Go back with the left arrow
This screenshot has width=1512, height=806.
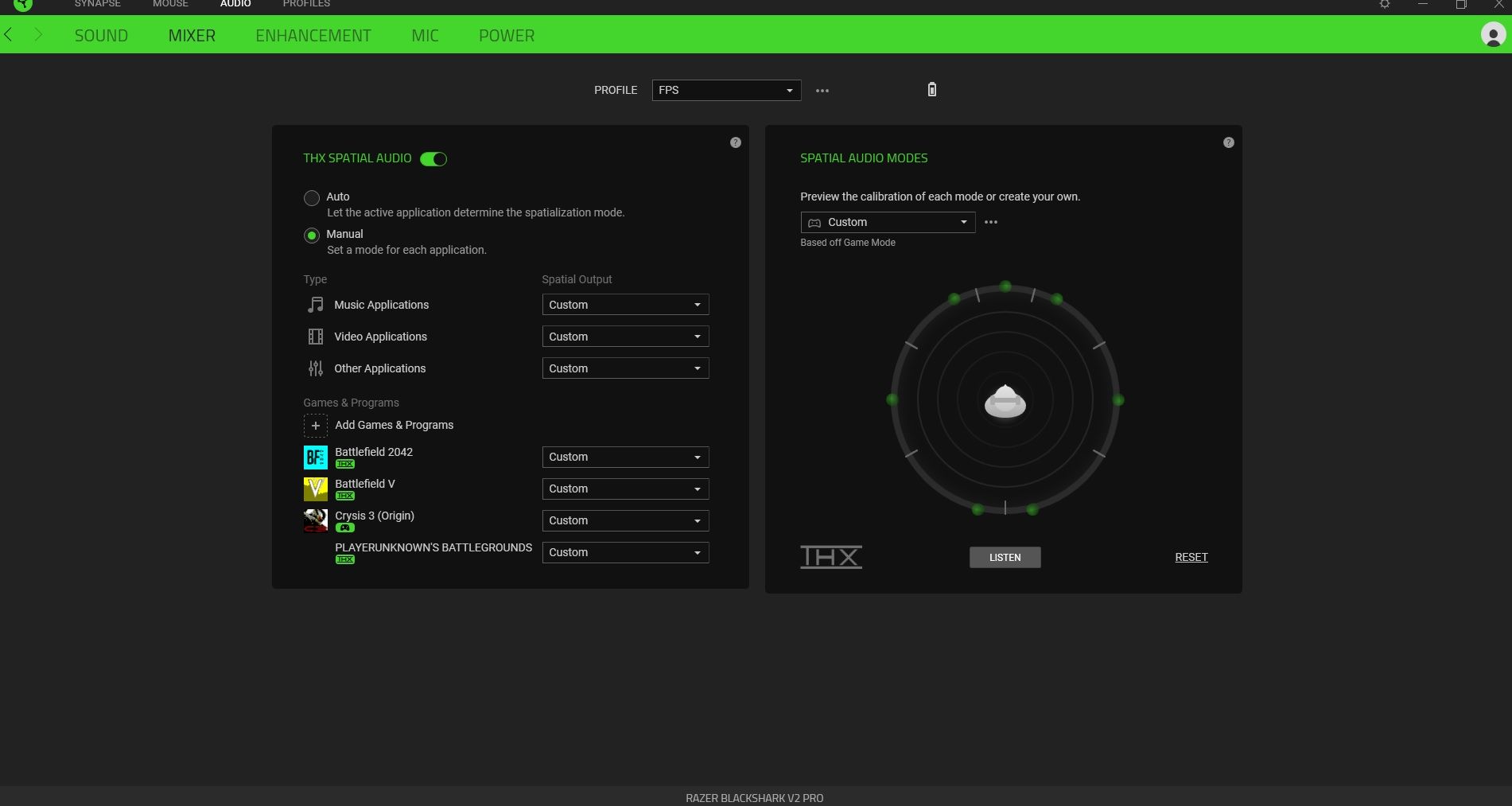(x=9, y=35)
